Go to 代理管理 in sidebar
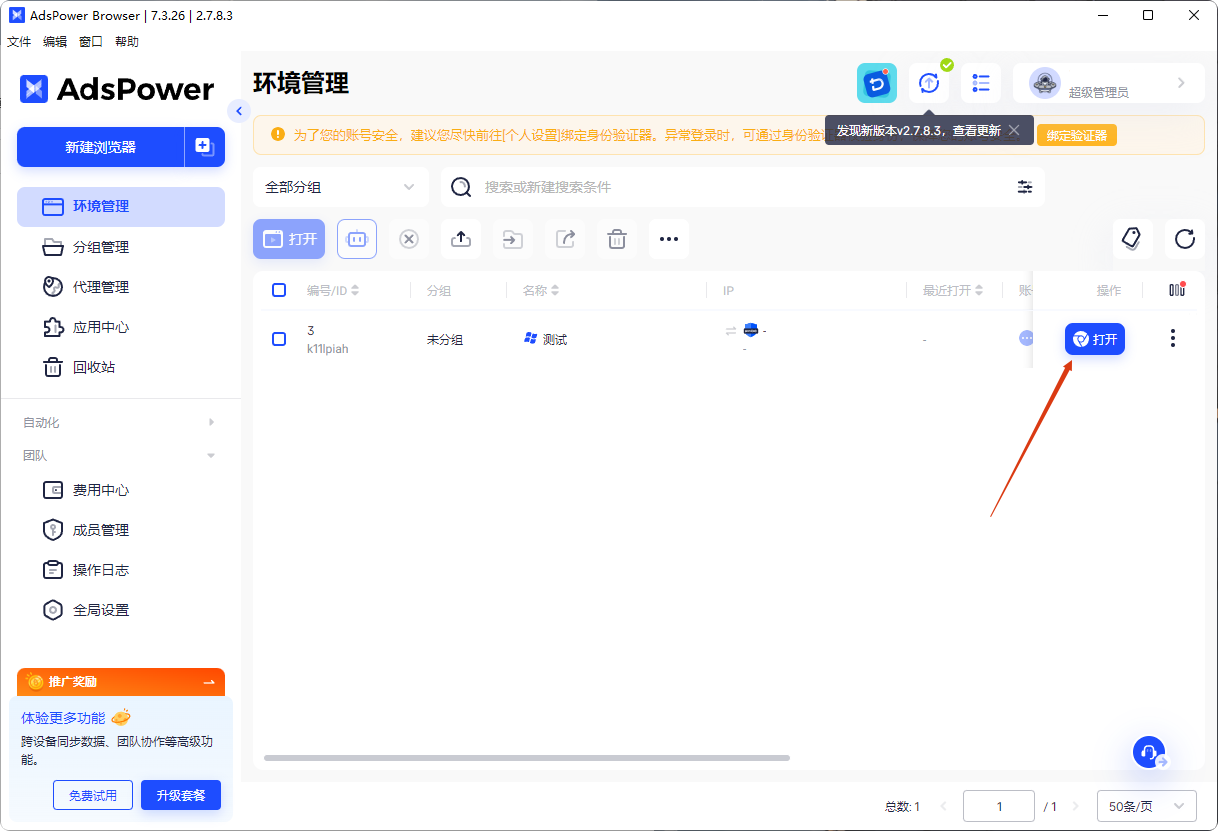 [x=101, y=287]
